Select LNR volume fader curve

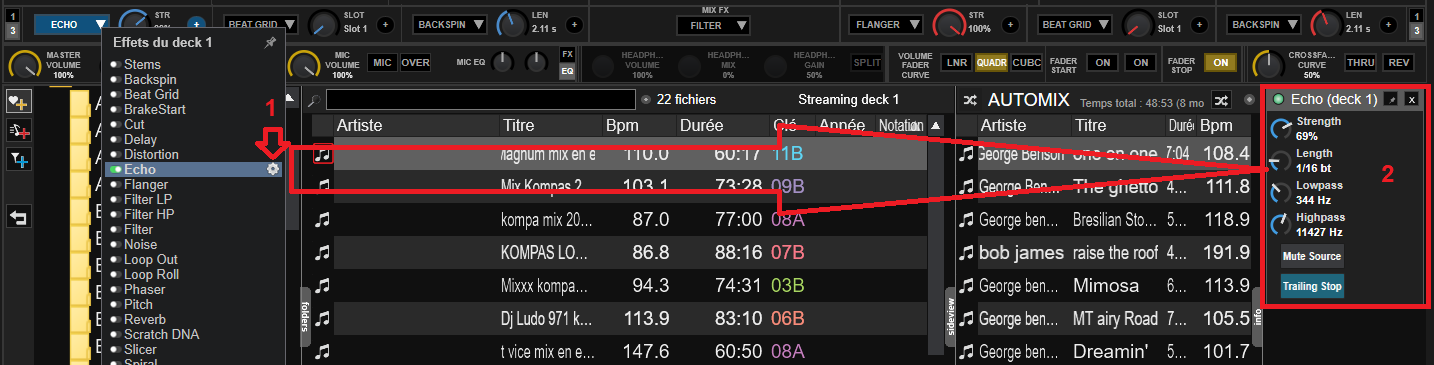tap(957, 62)
